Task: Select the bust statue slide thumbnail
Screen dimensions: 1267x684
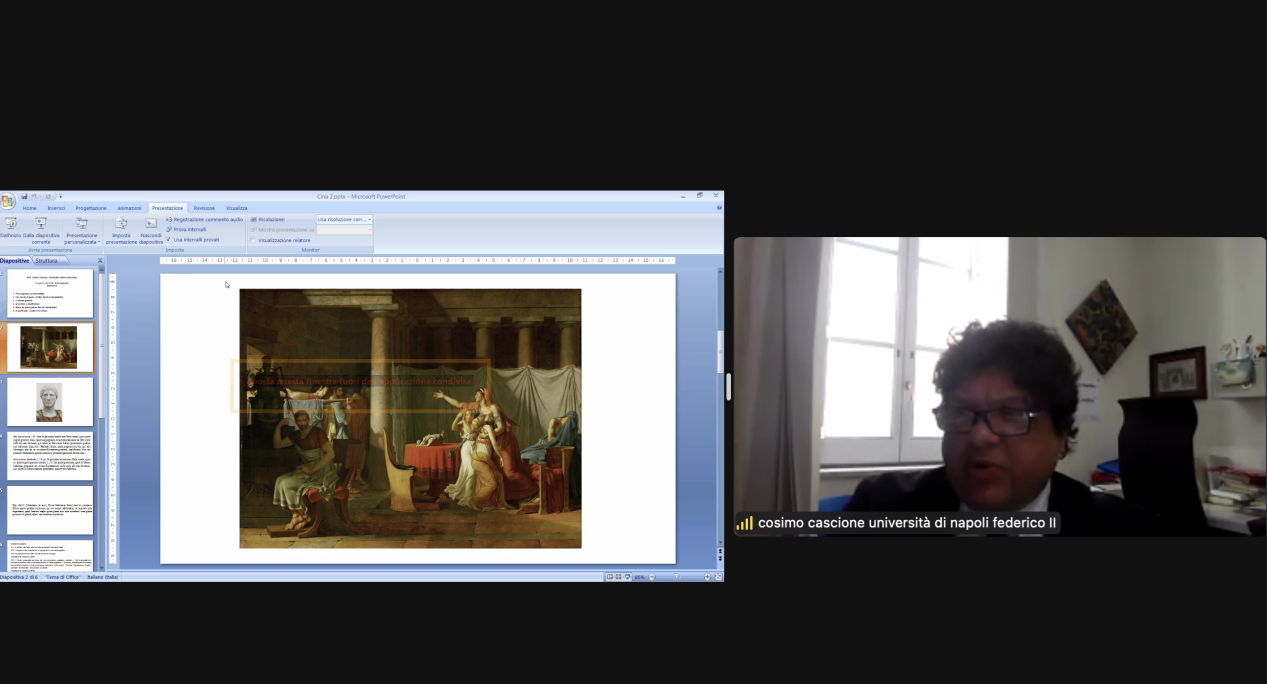Action: 50,401
